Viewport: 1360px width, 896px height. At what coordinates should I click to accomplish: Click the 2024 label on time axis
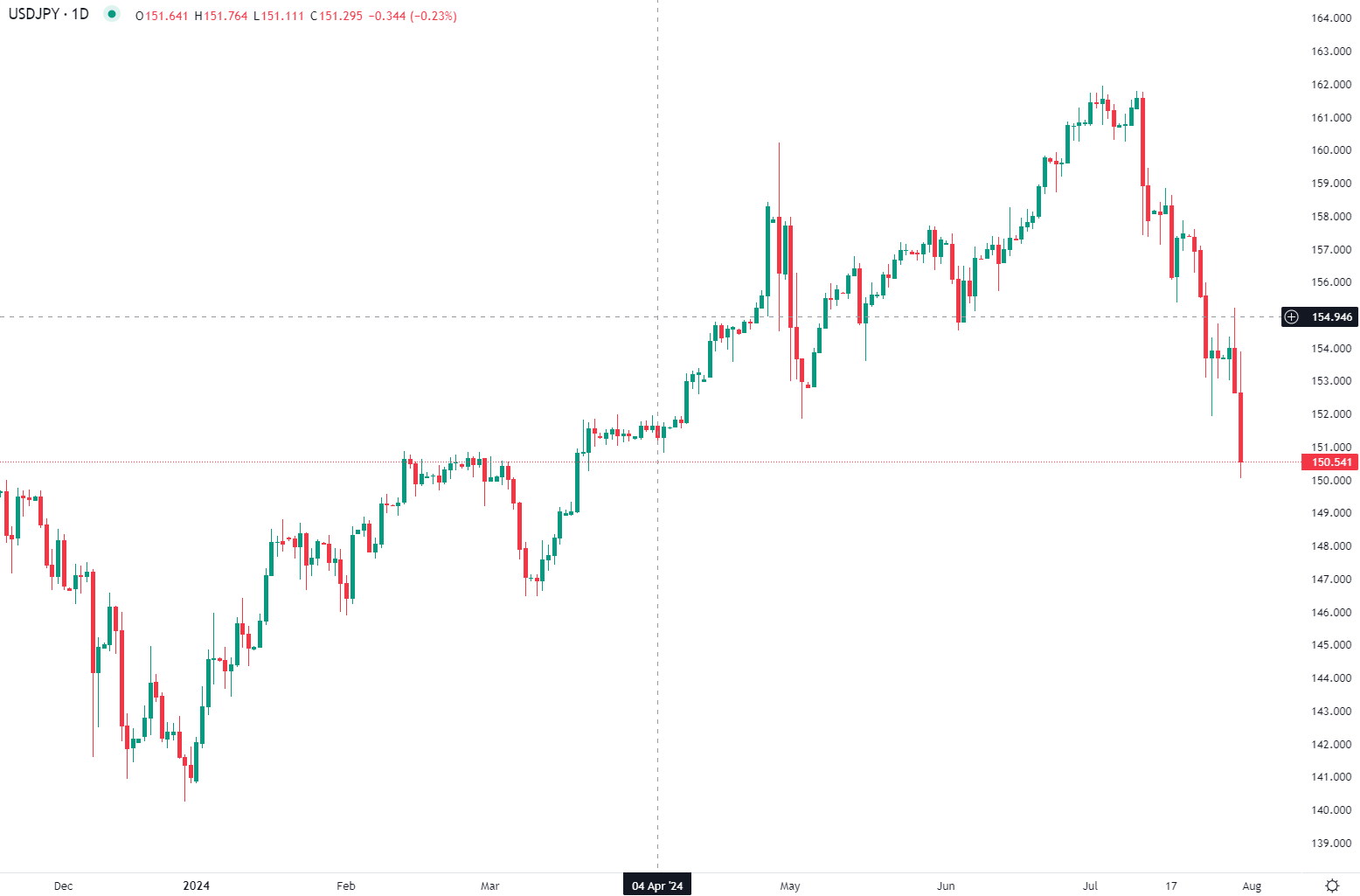pyautogui.click(x=196, y=886)
